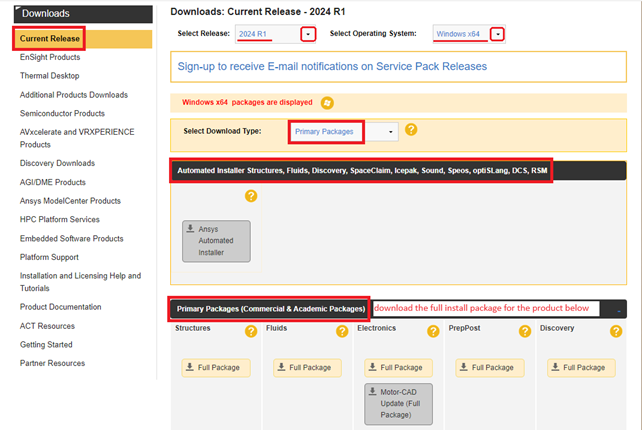Download PrepPost Full Package
This screenshot has height=430, width=642.
click(x=490, y=368)
